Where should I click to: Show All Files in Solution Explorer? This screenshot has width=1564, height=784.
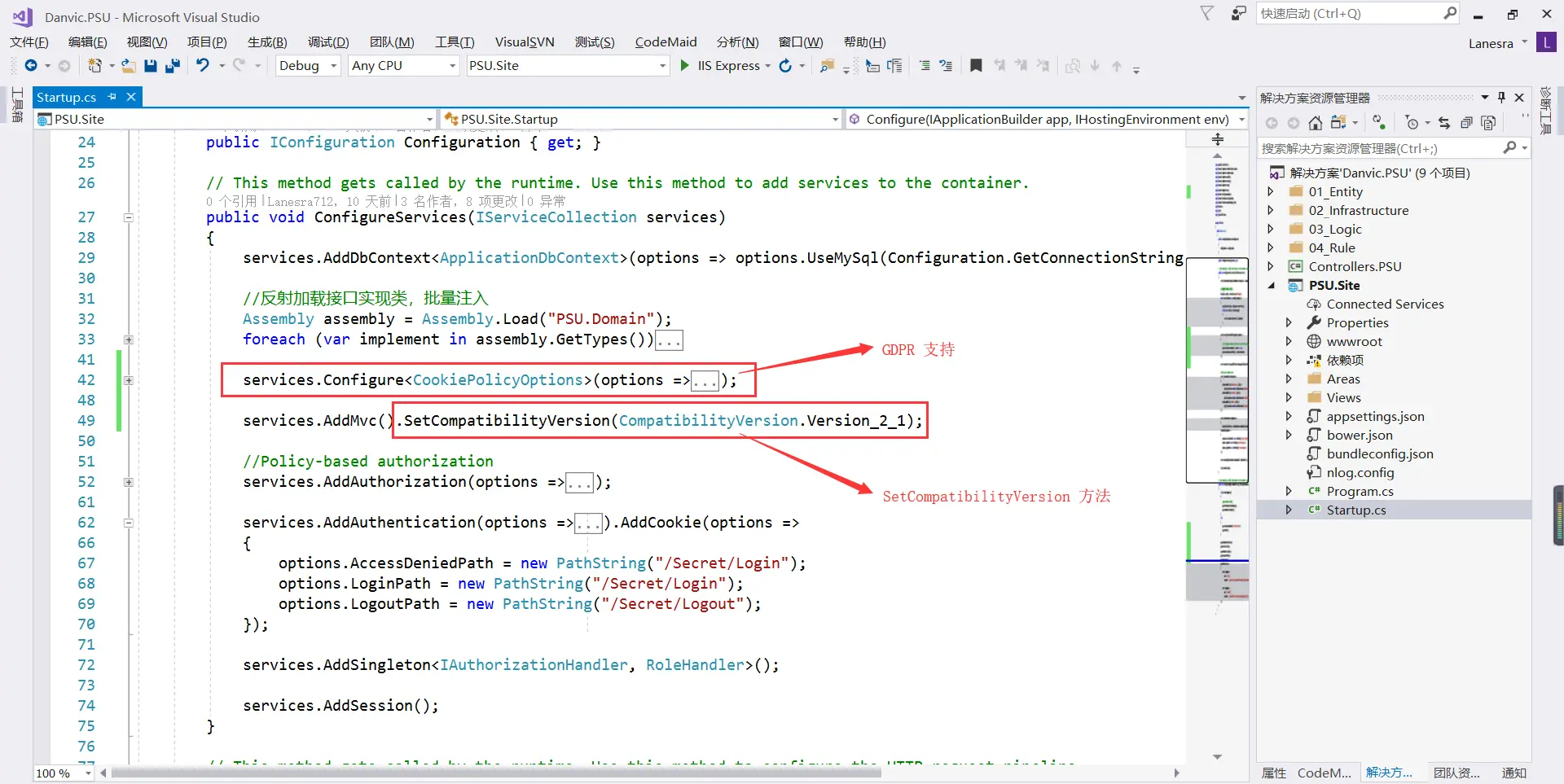[x=1487, y=123]
